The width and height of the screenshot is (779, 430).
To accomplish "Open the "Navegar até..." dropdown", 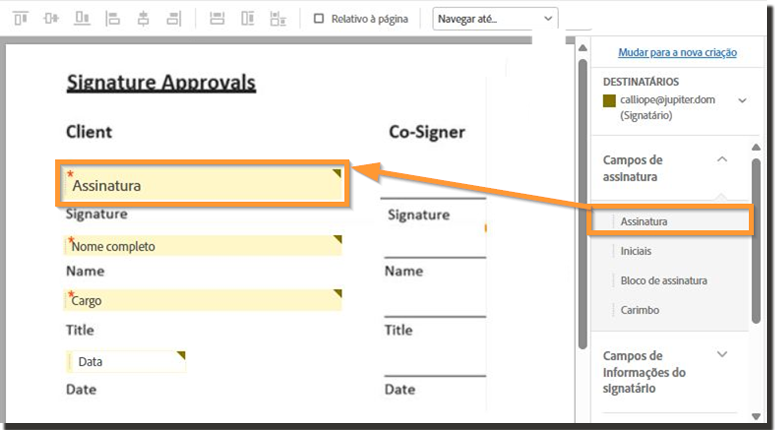I will (x=494, y=18).
